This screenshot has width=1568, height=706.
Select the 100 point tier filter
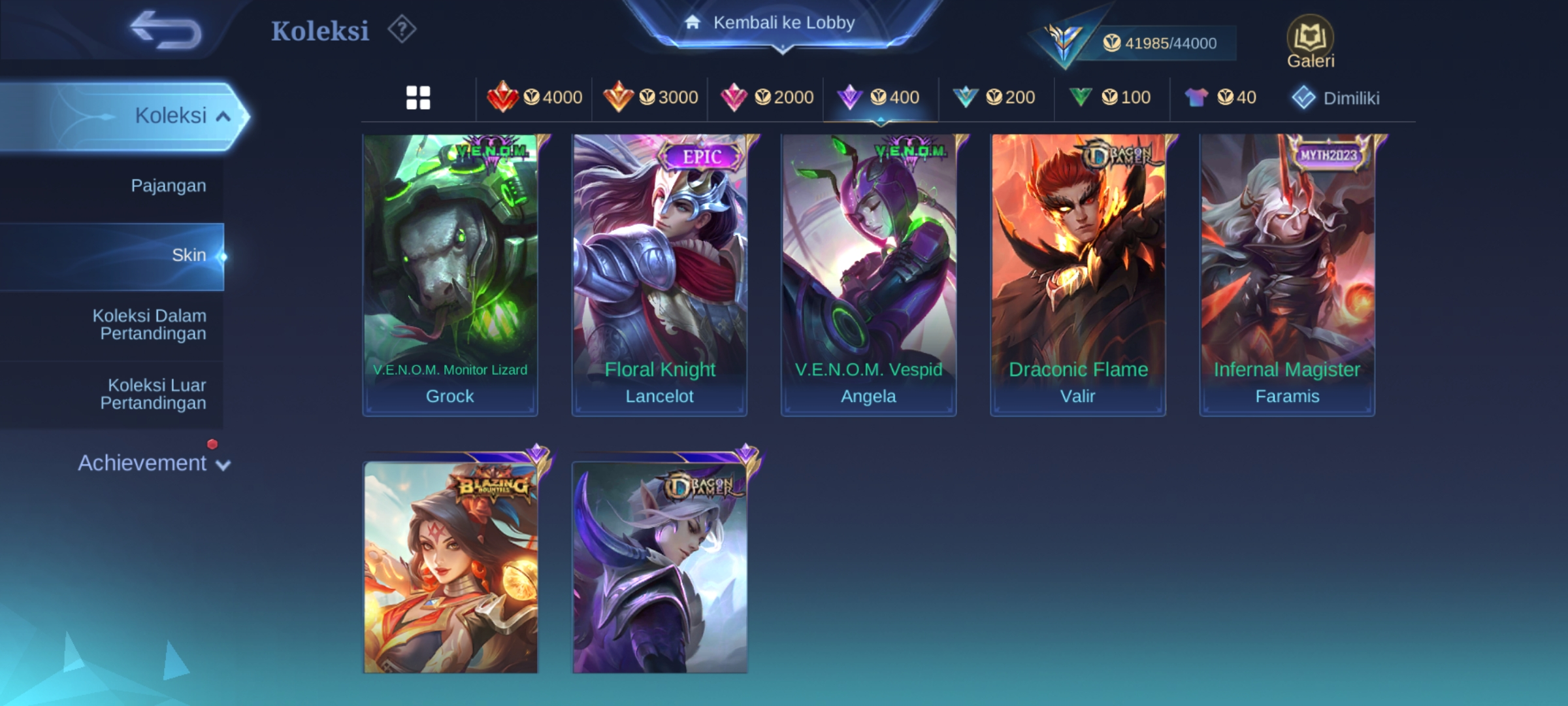1109,97
